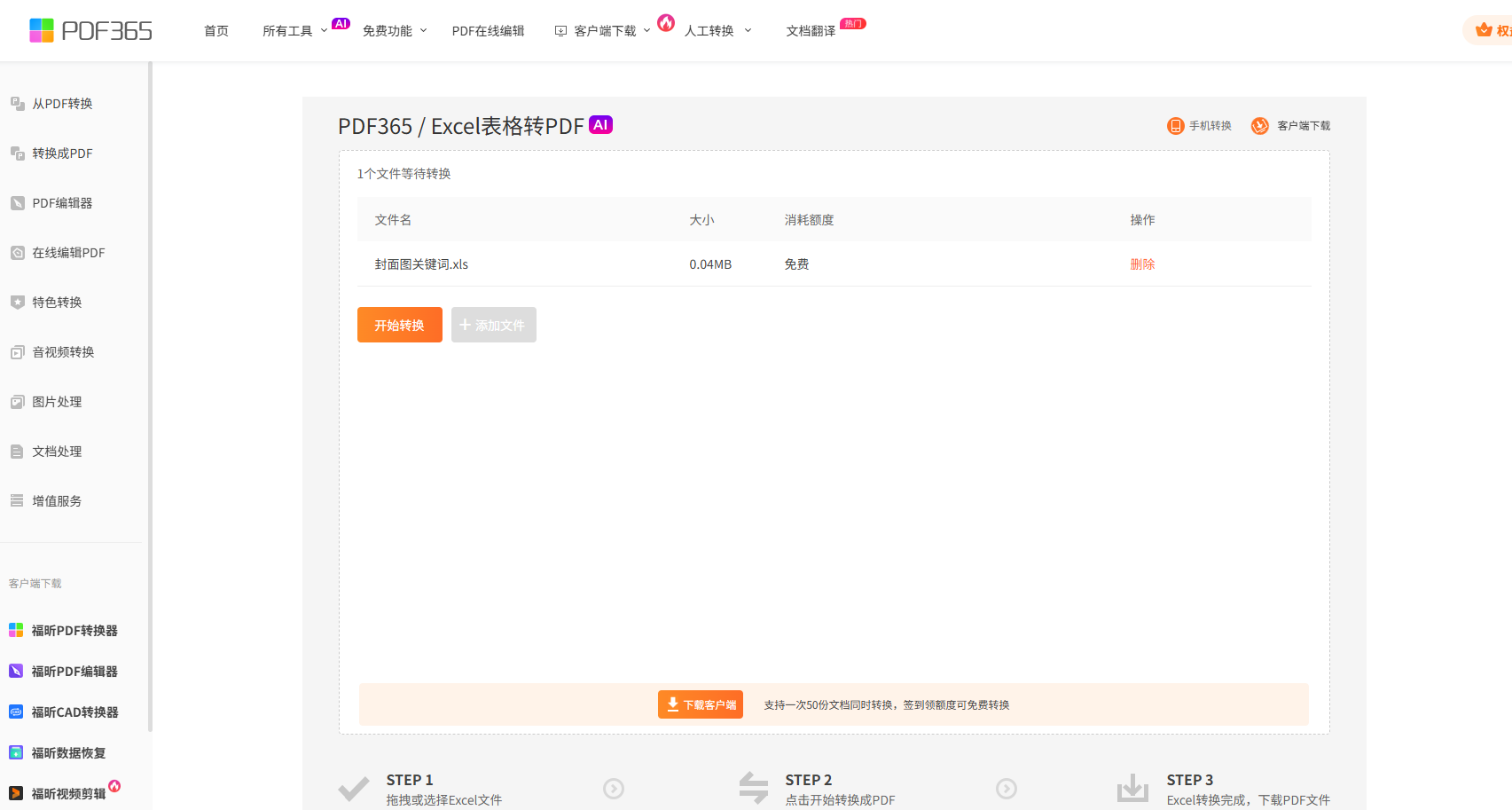Screen dimensions: 1512x810
Task: Expand the 客户端下载 nav dropdown arrow
Action: click(x=646, y=30)
